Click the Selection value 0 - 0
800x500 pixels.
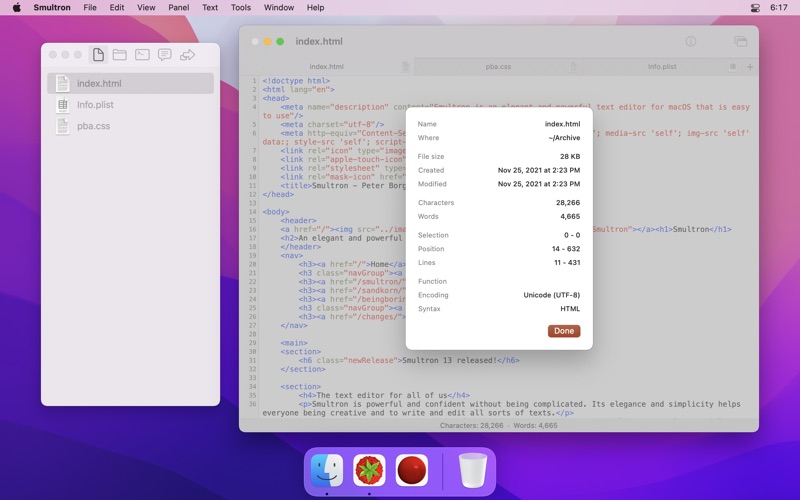(572, 235)
